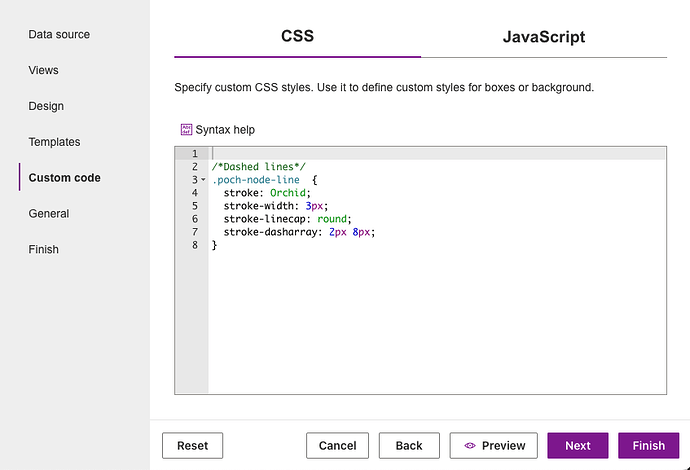Go back using the Back button
Image resolution: width=690 pixels, height=470 pixels.
(409, 446)
